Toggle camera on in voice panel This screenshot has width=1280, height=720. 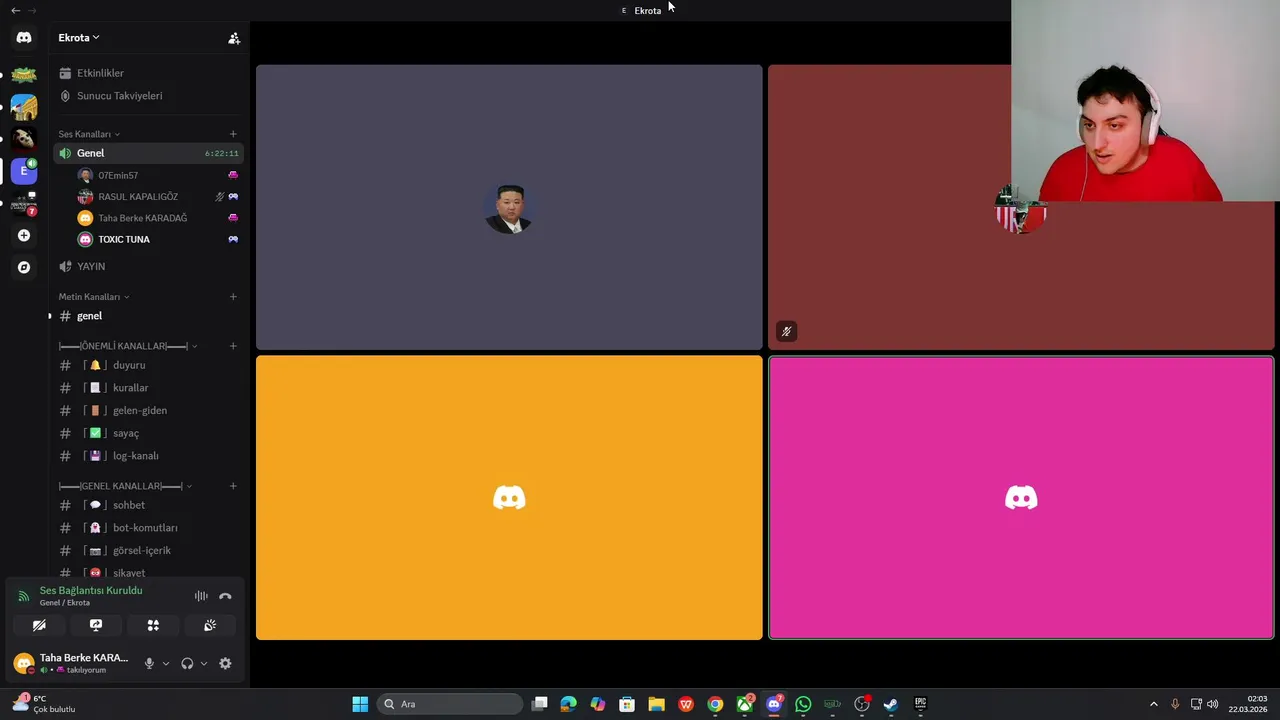click(x=39, y=625)
